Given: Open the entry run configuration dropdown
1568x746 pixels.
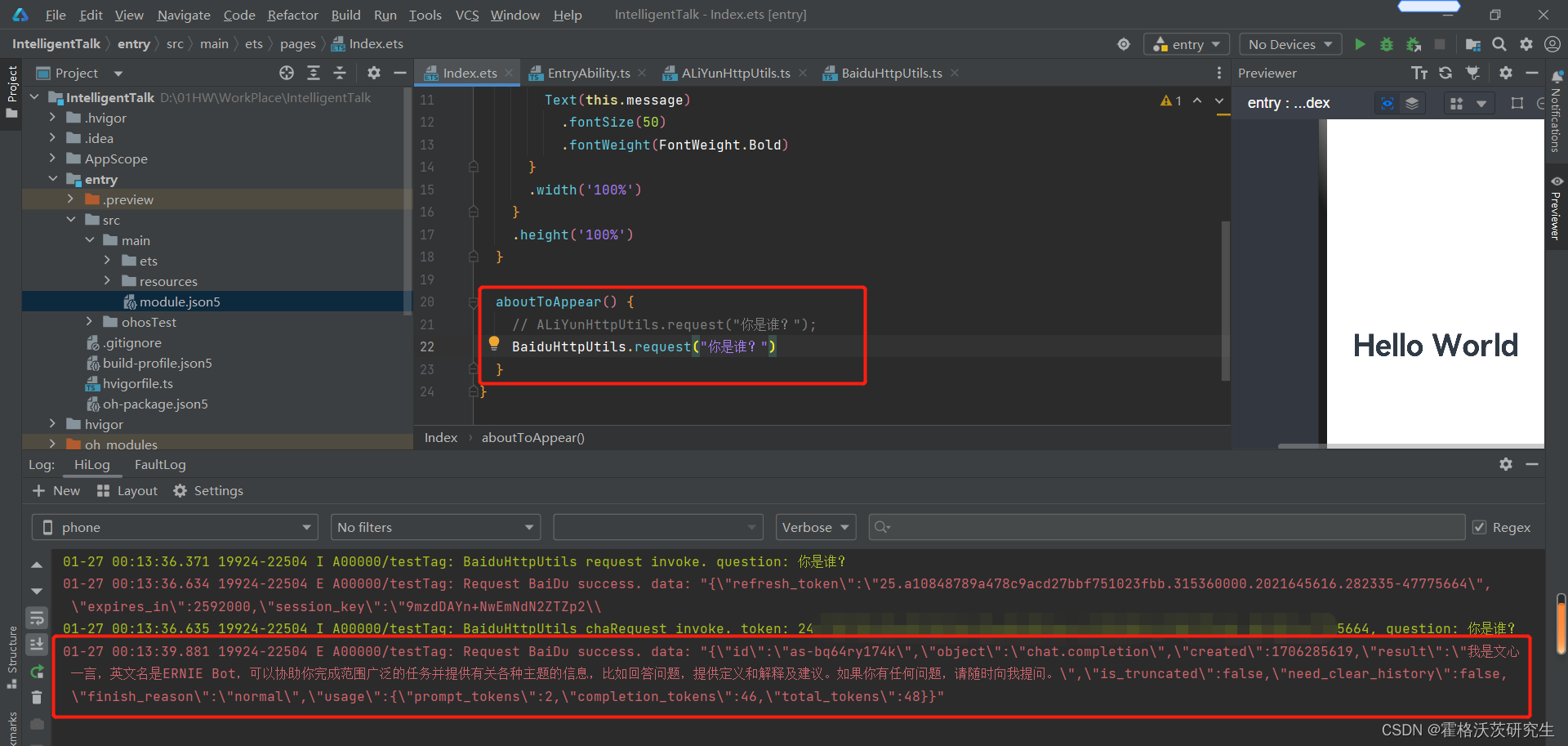Looking at the screenshot, I should pos(1187,44).
